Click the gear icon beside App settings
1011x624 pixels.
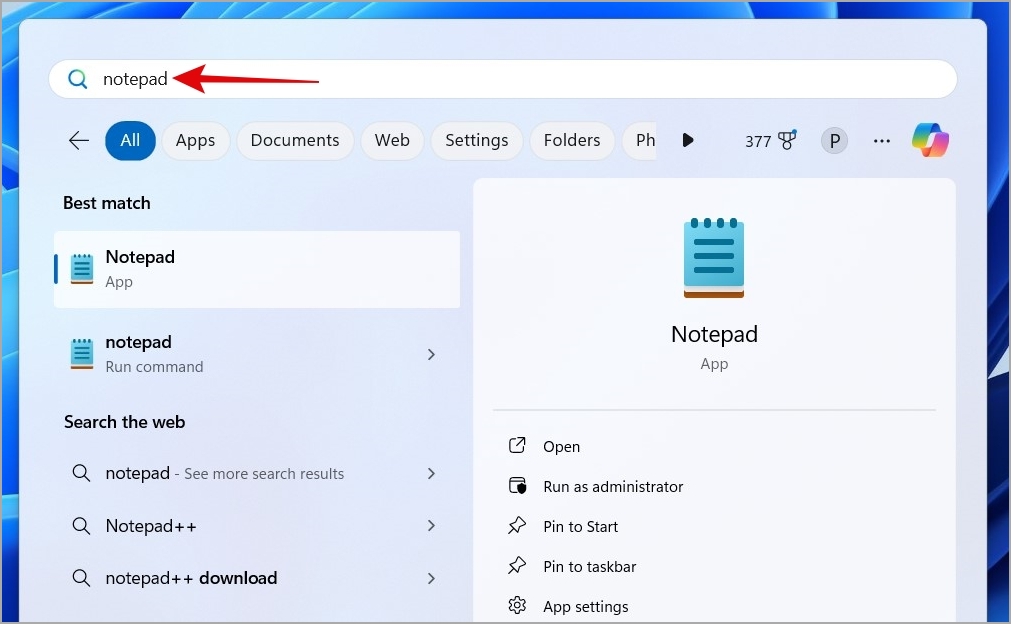(x=517, y=605)
